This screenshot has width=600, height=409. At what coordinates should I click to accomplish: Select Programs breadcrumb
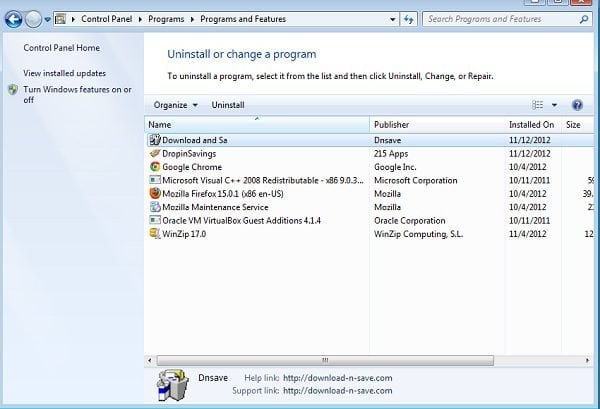(x=166, y=19)
